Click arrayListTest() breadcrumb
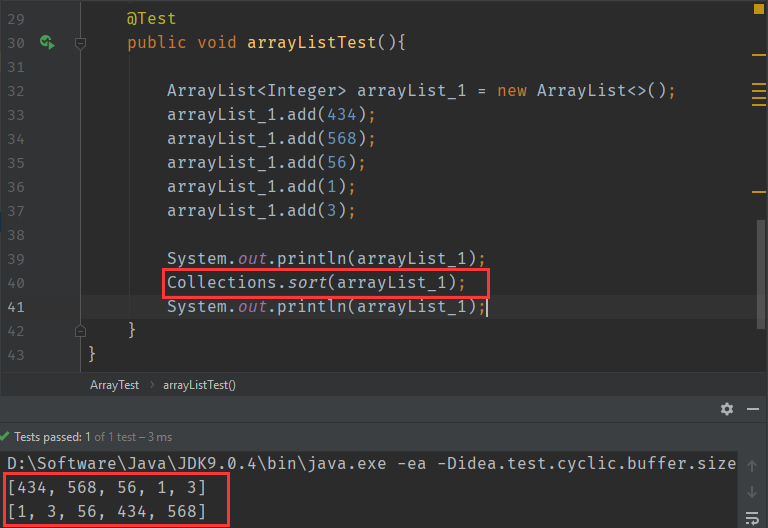768x528 pixels. [199, 385]
